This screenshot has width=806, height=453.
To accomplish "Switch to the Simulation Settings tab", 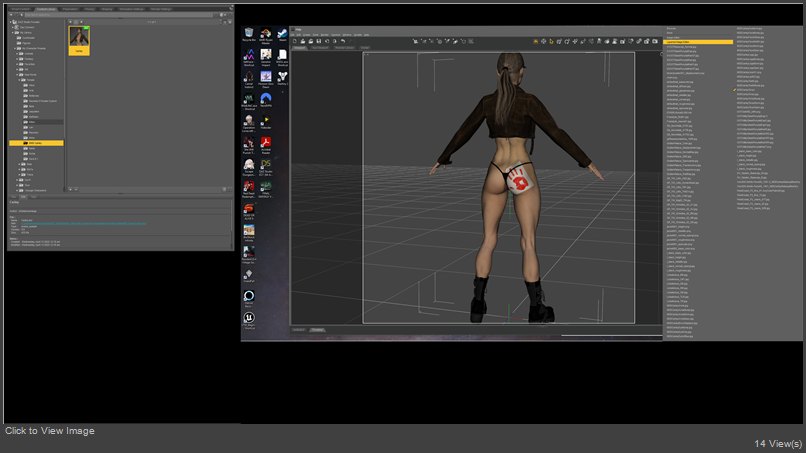I will [x=132, y=9].
